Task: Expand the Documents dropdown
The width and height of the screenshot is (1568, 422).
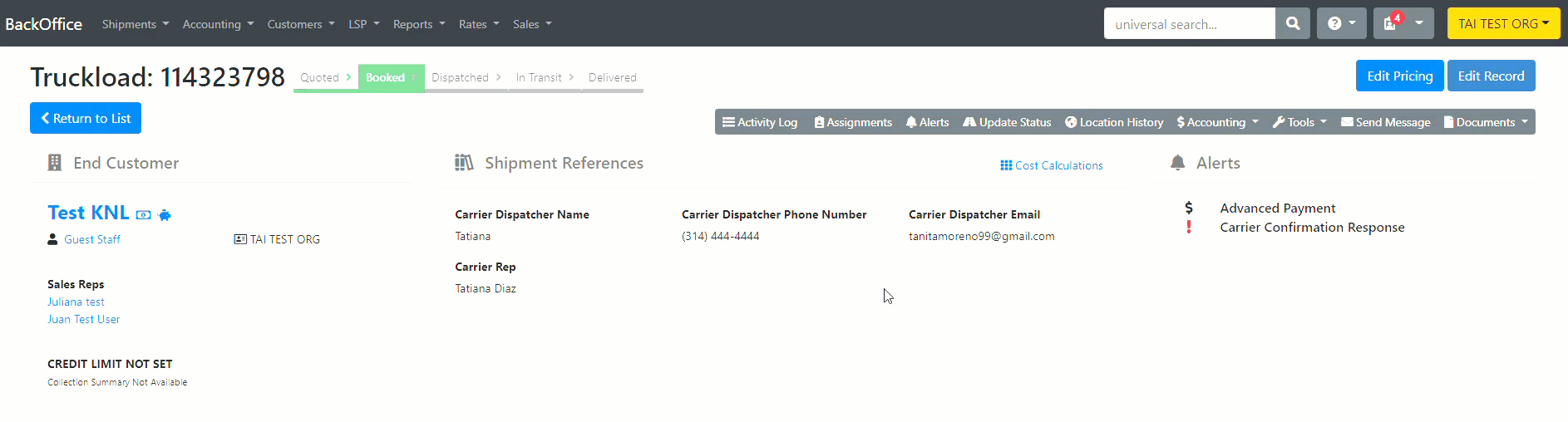Action: pyautogui.click(x=1486, y=122)
